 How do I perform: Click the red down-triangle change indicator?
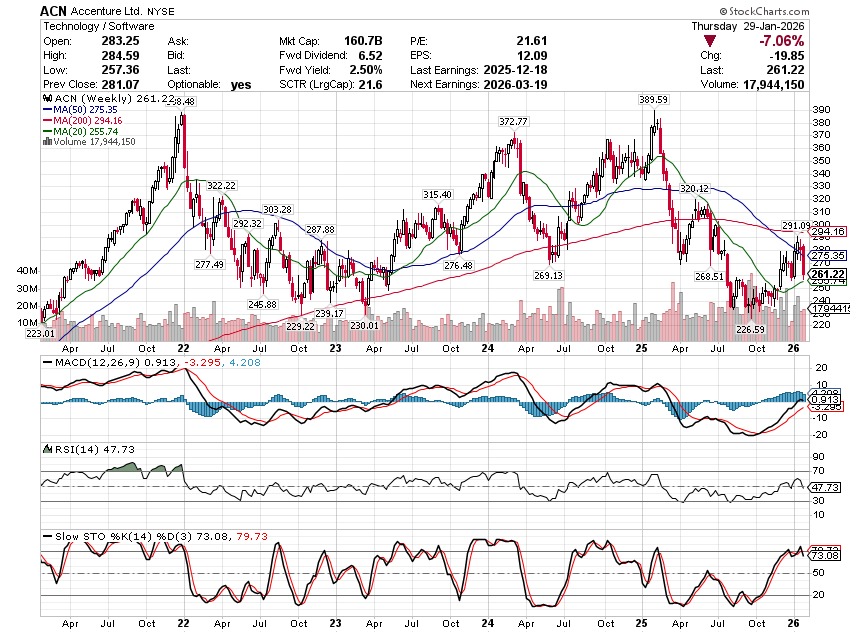tap(709, 42)
